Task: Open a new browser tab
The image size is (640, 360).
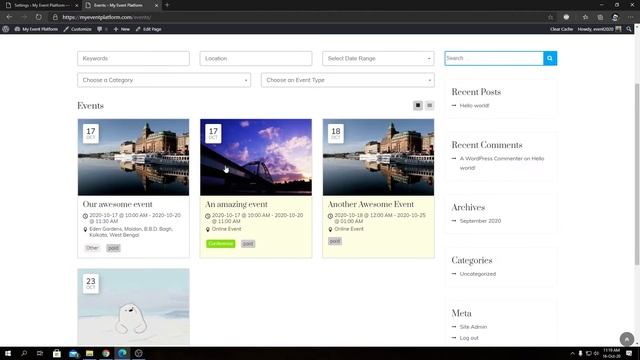Action: [167, 5]
